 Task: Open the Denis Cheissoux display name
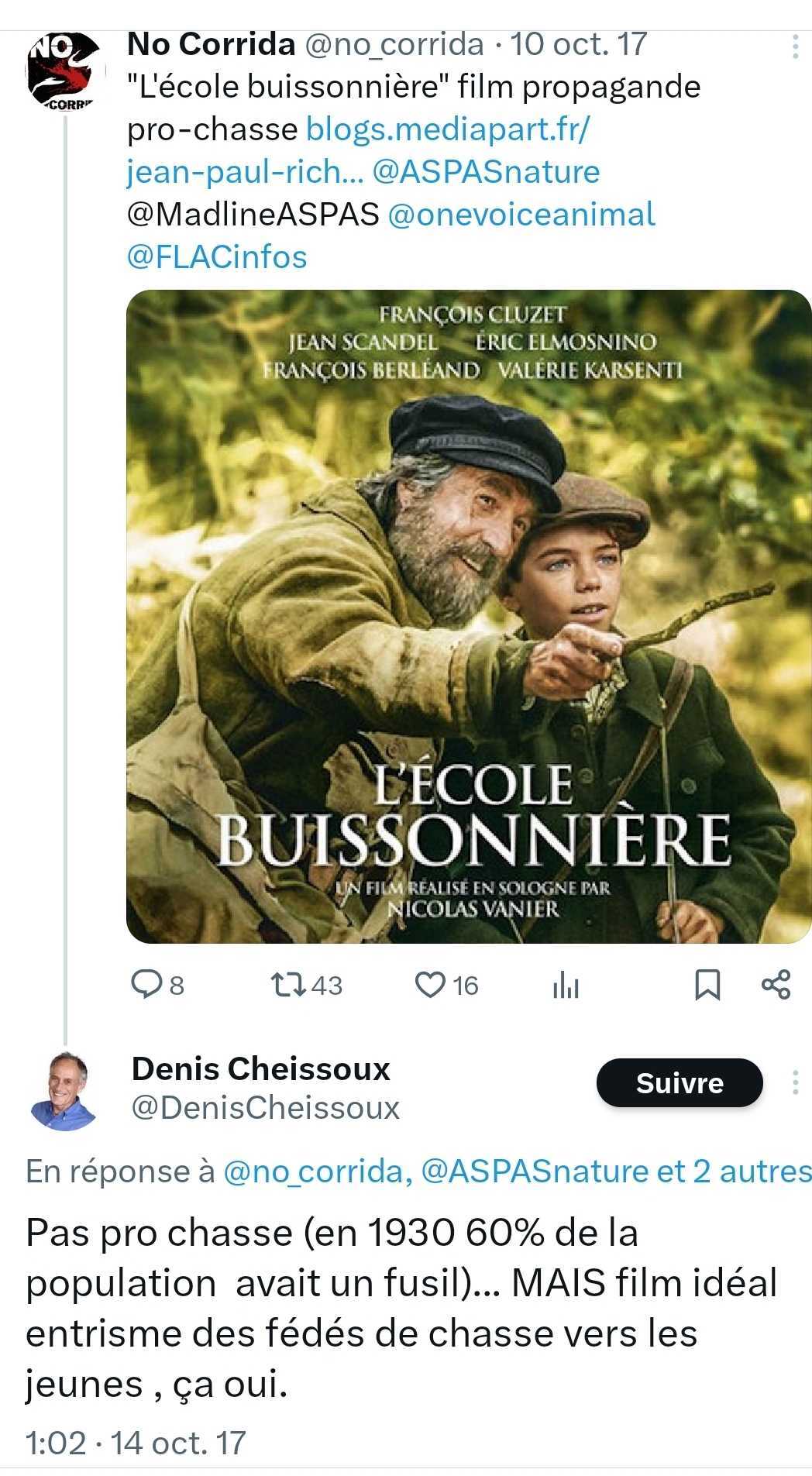point(261,1068)
